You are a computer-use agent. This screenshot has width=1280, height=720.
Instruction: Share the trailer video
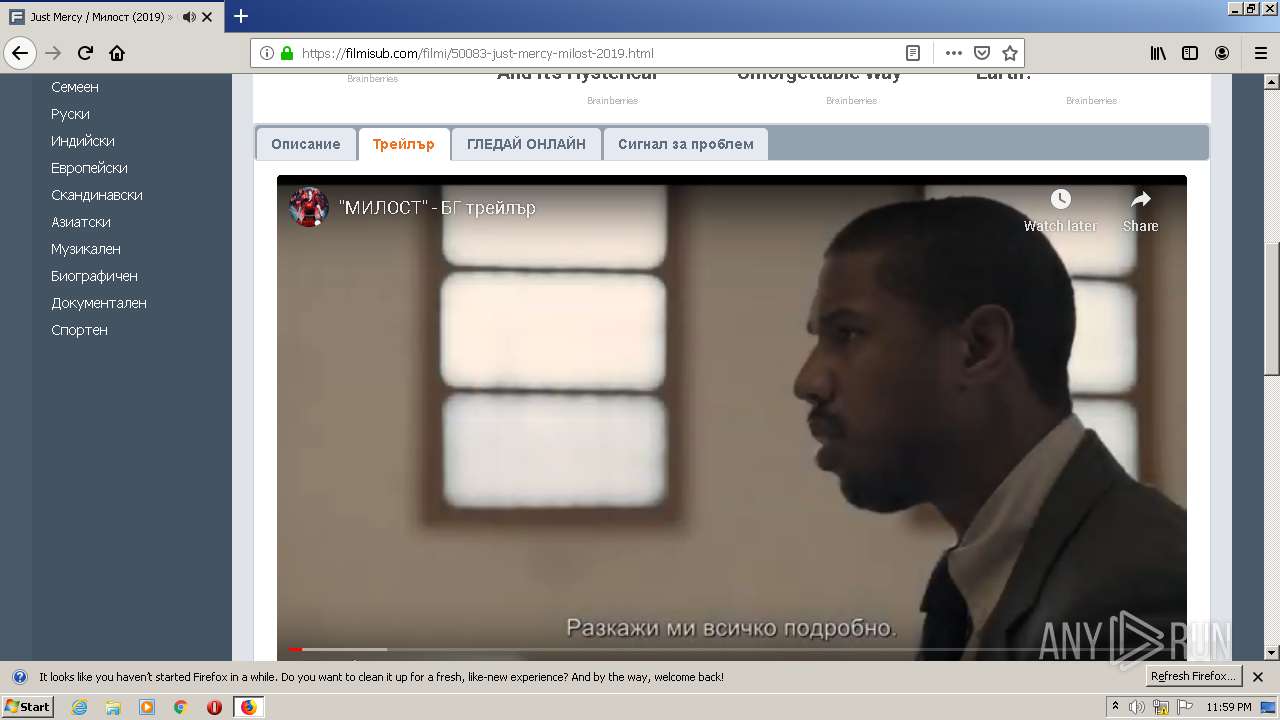1140,210
